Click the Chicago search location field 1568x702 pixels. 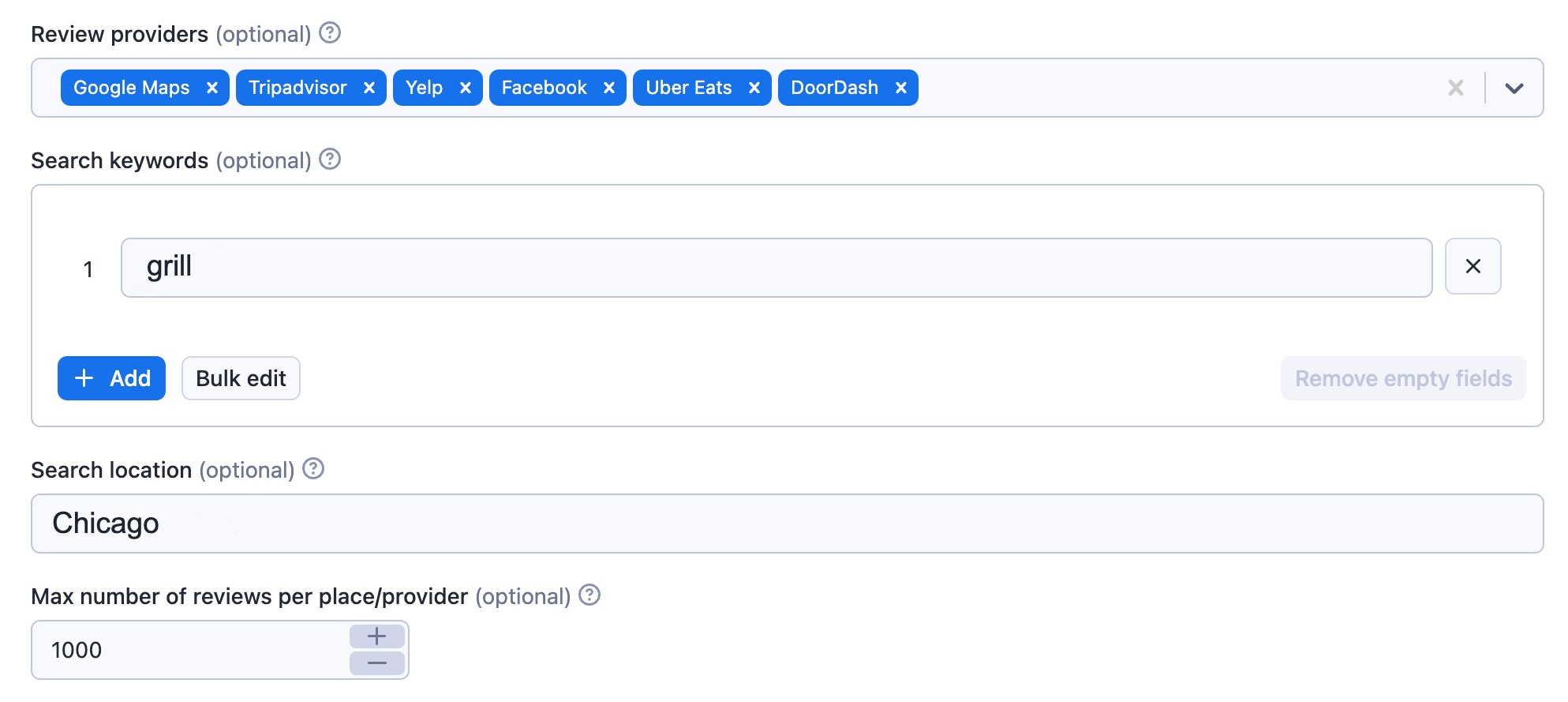(x=787, y=524)
